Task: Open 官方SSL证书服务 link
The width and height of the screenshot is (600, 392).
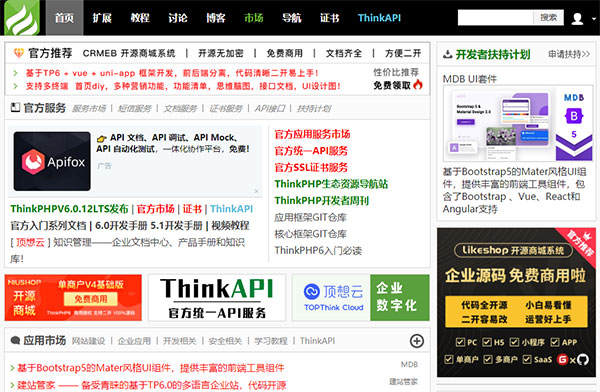Action: click(x=311, y=167)
